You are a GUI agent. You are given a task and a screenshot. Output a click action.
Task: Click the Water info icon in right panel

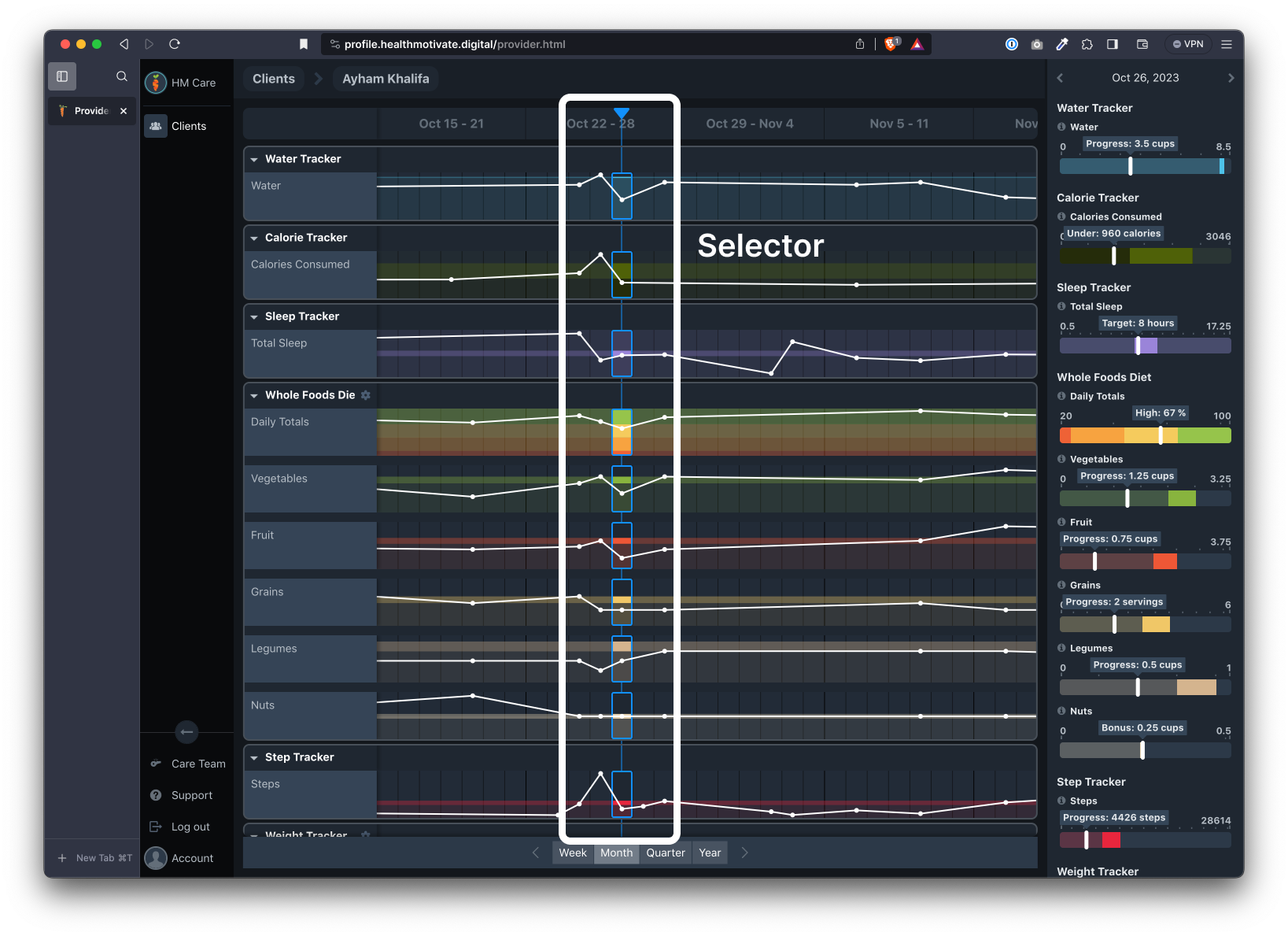(1061, 127)
